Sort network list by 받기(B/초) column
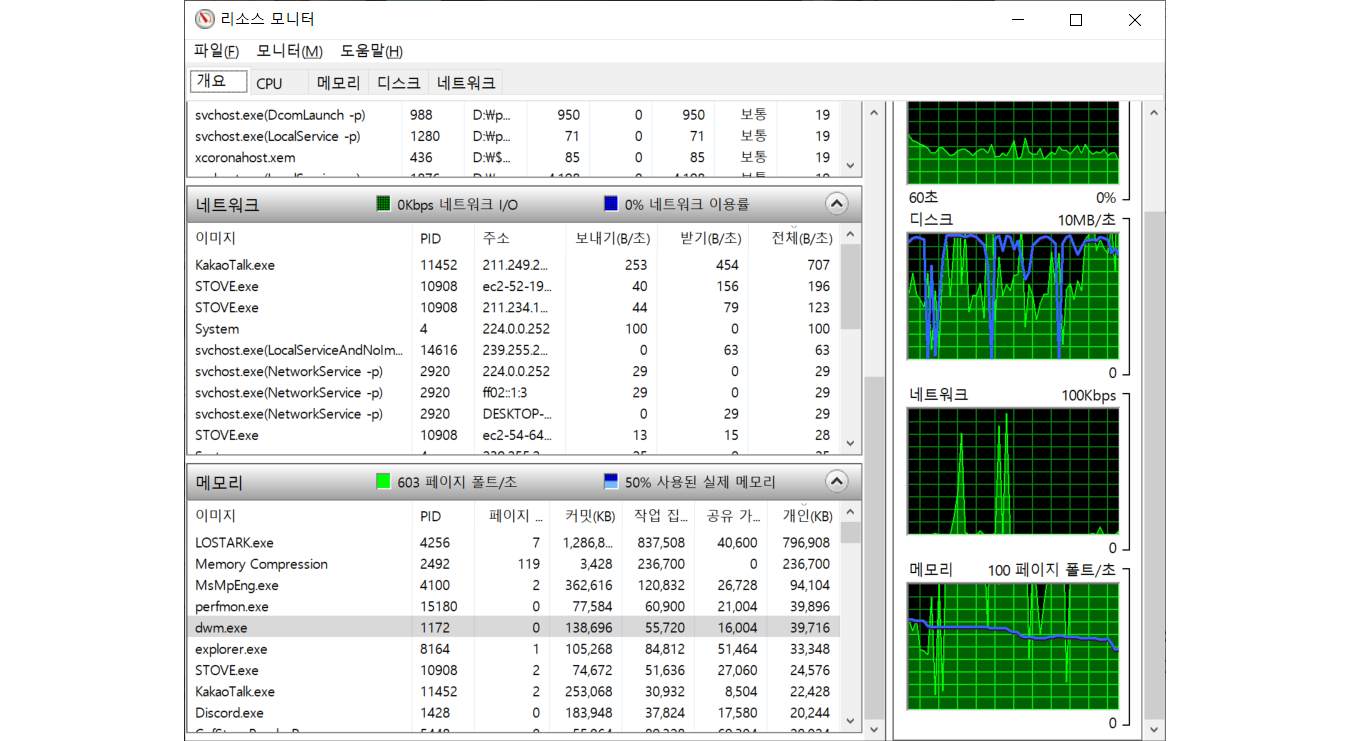Viewport: 1350px width, 741px height. [702, 238]
